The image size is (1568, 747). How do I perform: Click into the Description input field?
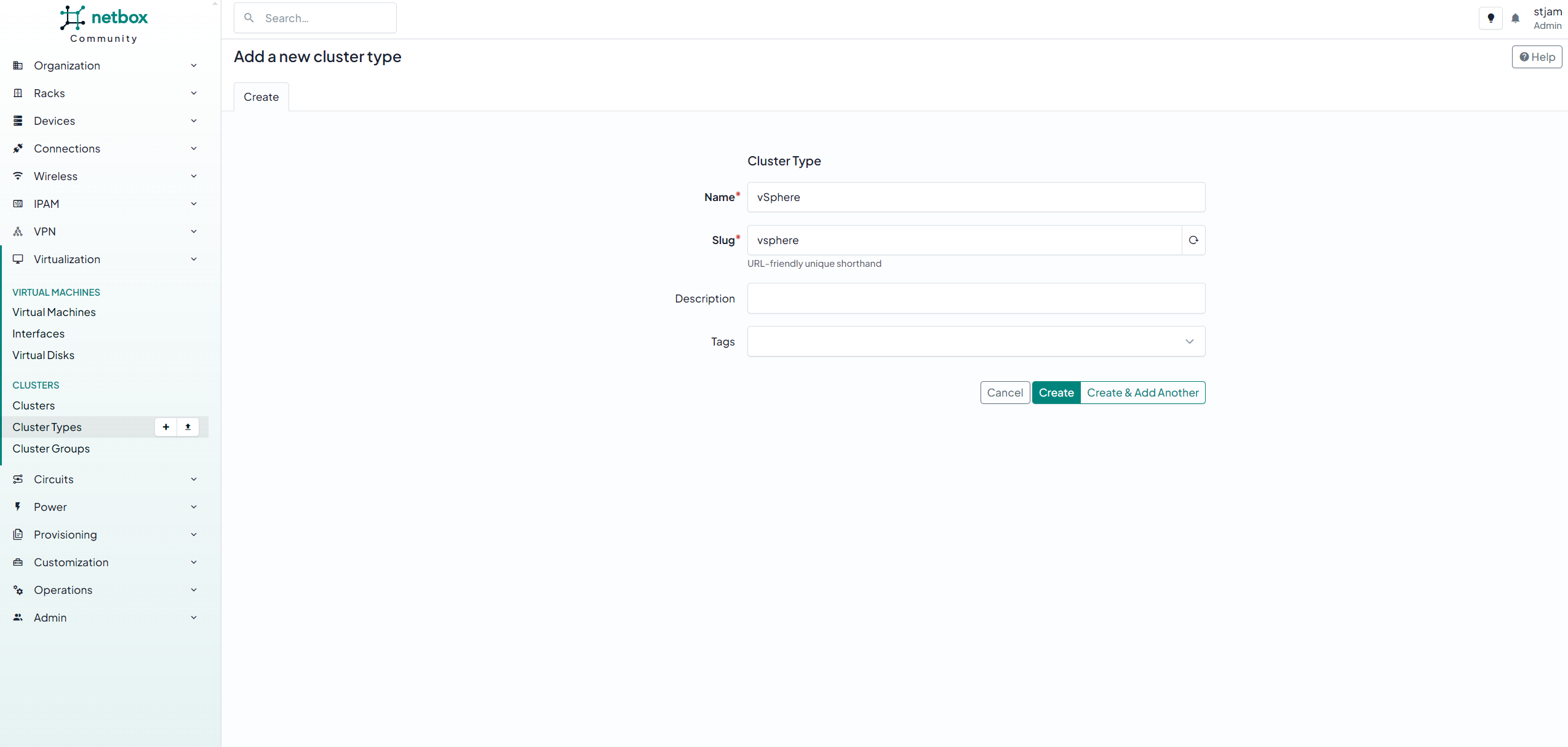[976, 298]
